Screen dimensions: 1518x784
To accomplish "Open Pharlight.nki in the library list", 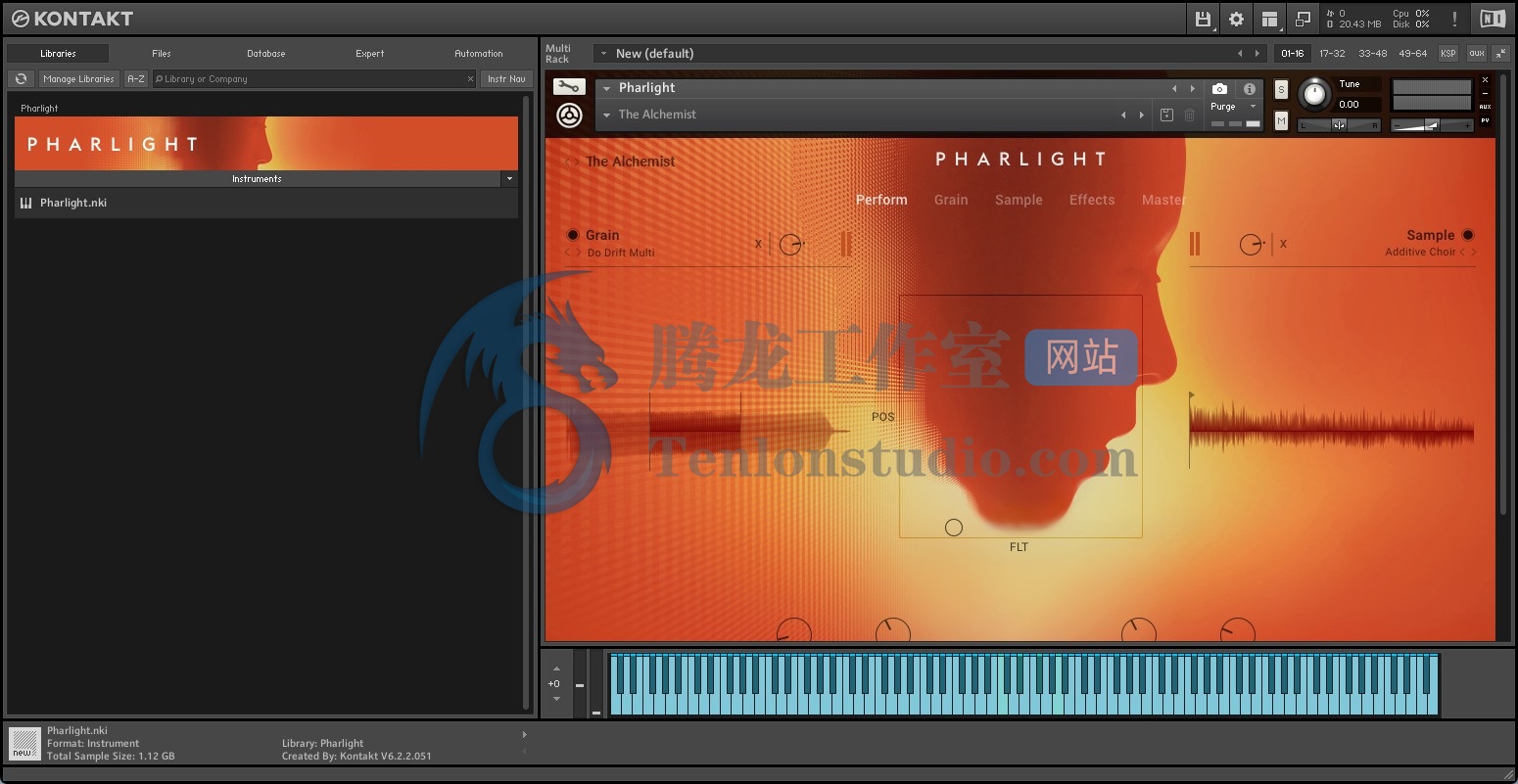I will pyautogui.click(x=266, y=203).
